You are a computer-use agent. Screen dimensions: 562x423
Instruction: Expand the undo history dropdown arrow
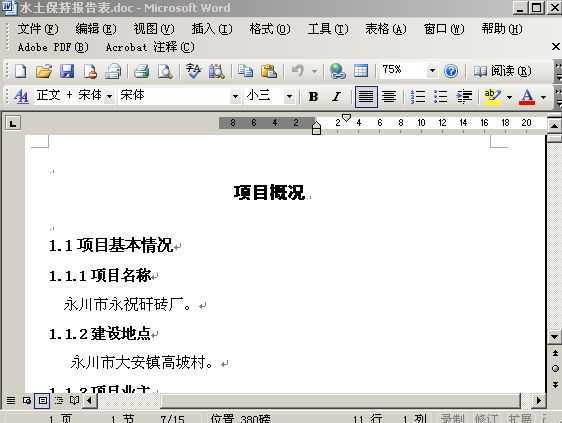click(314, 71)
